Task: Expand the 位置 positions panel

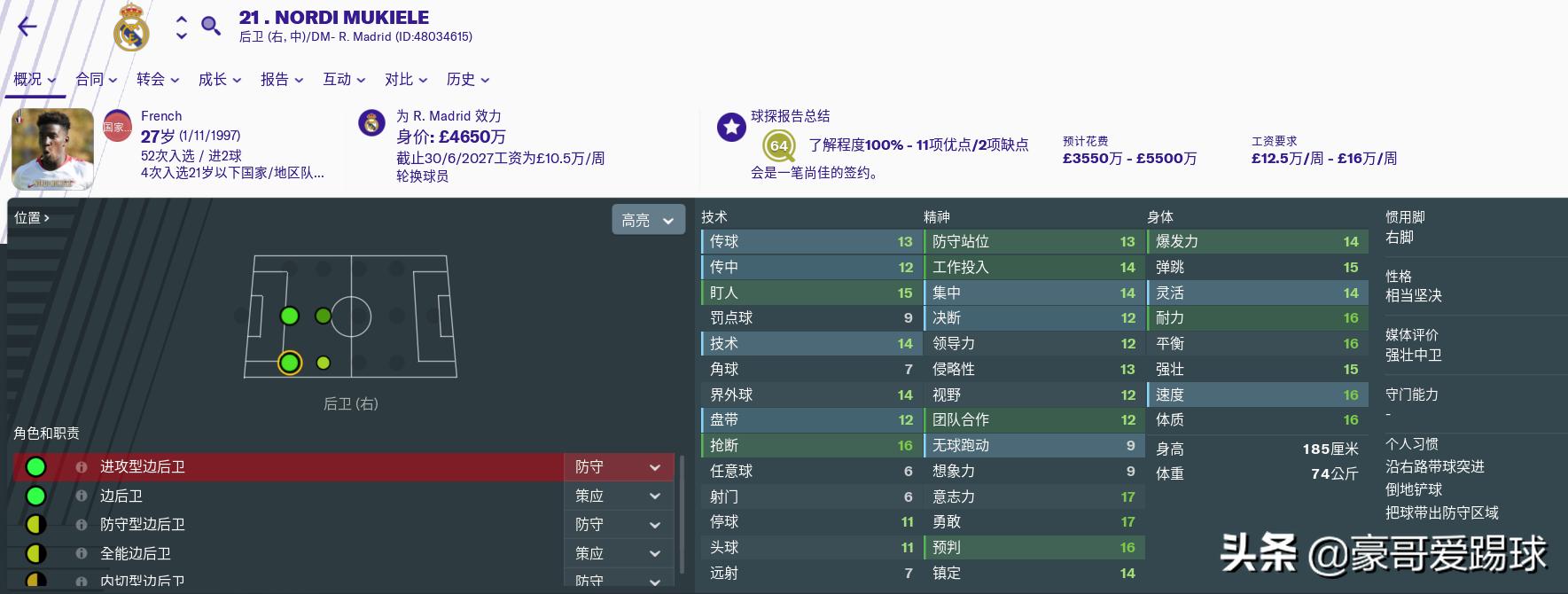Action: tap(32, 217)
